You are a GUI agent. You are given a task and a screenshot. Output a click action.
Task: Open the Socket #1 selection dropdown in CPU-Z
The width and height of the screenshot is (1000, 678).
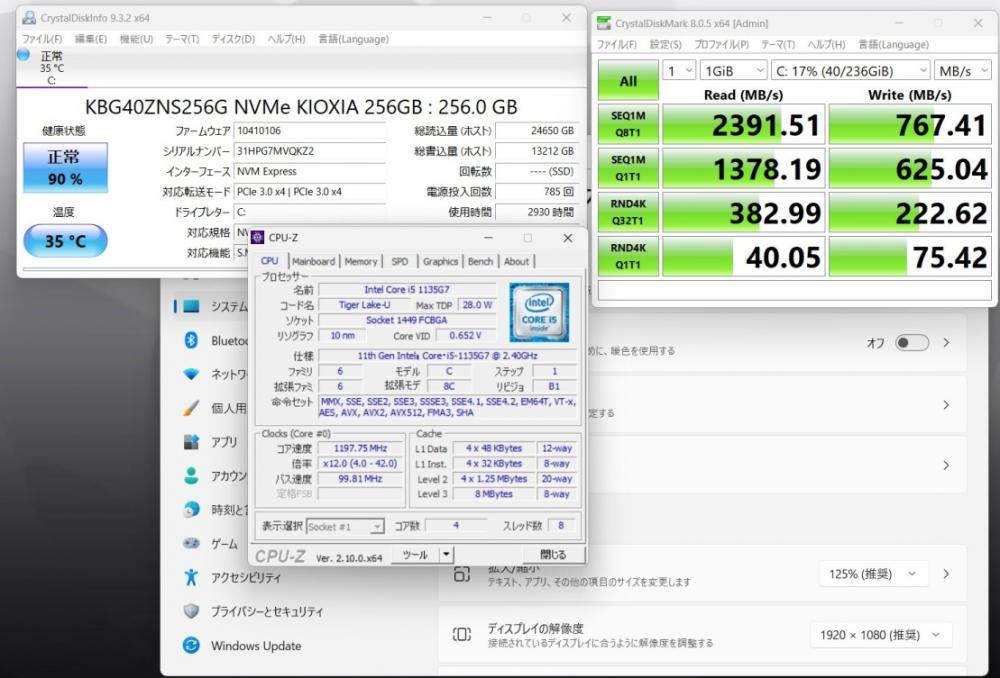point(344,526)
